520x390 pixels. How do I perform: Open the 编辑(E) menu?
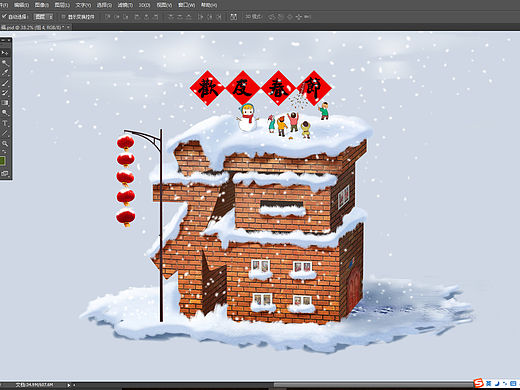[x=22, y=5]
